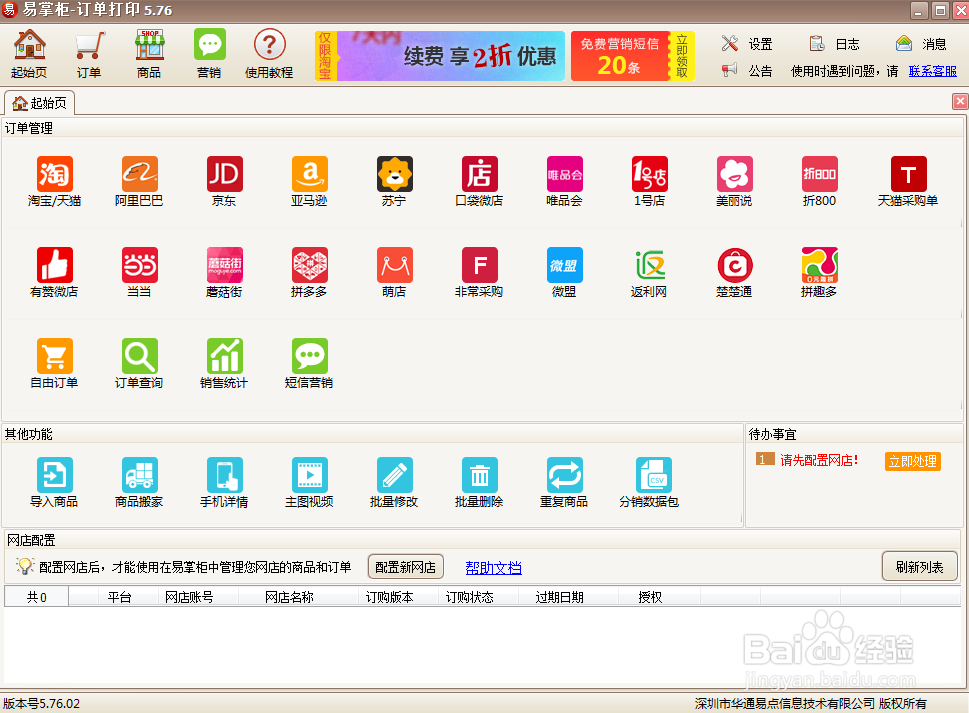The image size is (969, 713).
Task: Open the 使用教程 tutorial help item
Action: (x=269, y=54)
